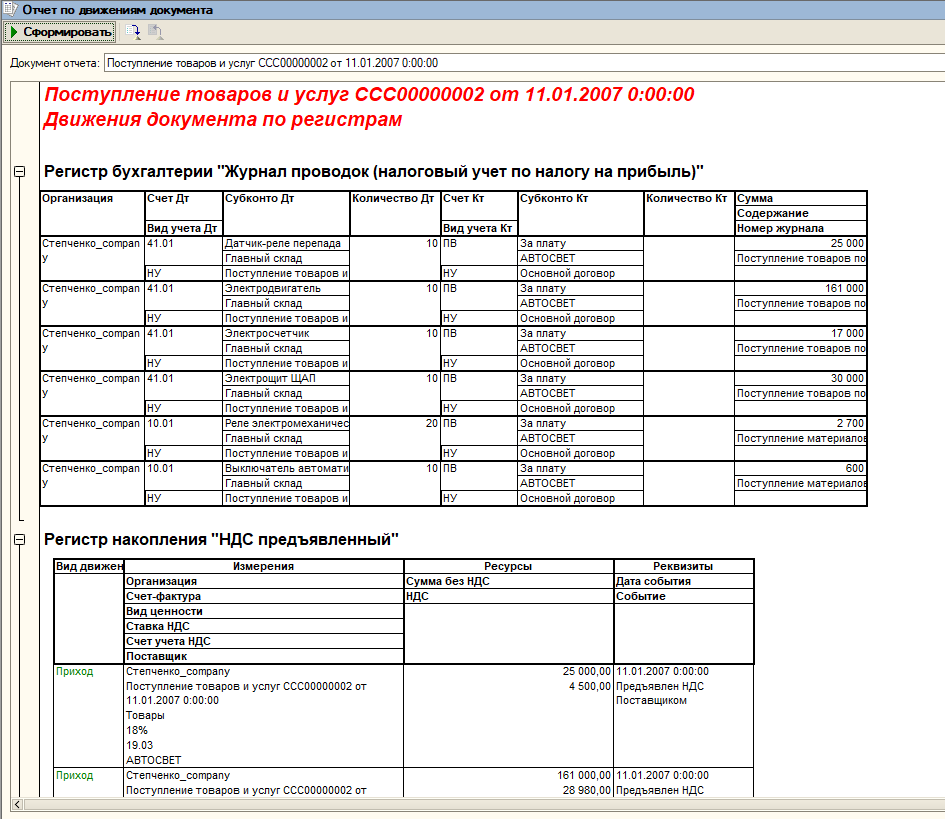945x819 pixels.
Task: Click the Товары value
Action: coord(145,716)
